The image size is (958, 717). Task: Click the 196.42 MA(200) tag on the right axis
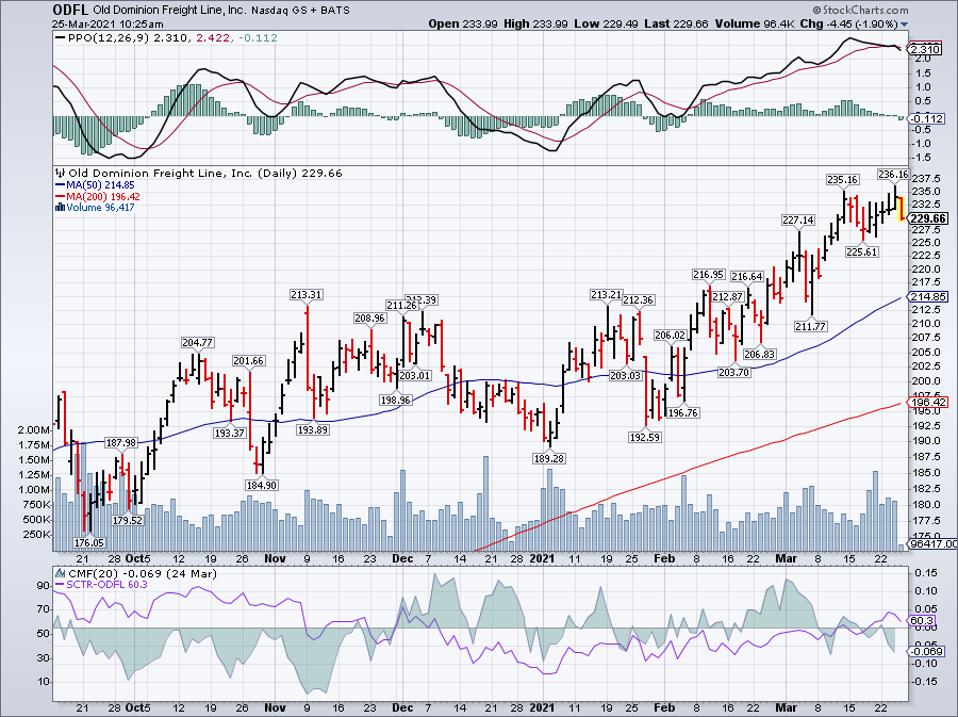coord(929,402)
